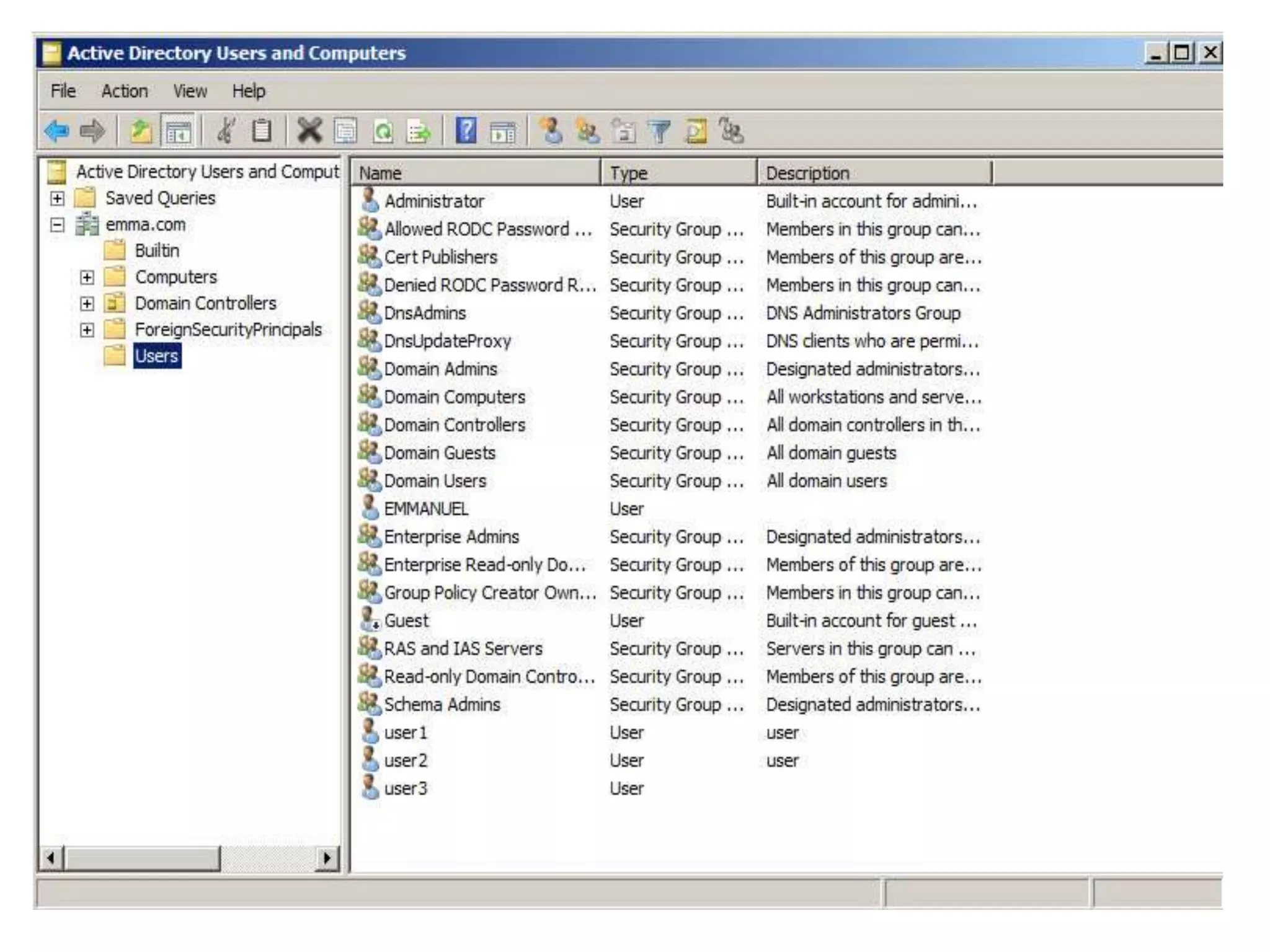Open the View menu

point(190,91)
